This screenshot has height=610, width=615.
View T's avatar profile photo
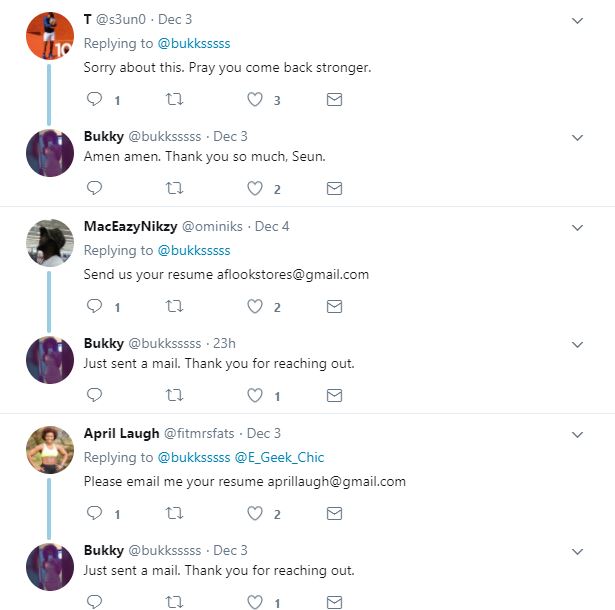pos(49,36)
